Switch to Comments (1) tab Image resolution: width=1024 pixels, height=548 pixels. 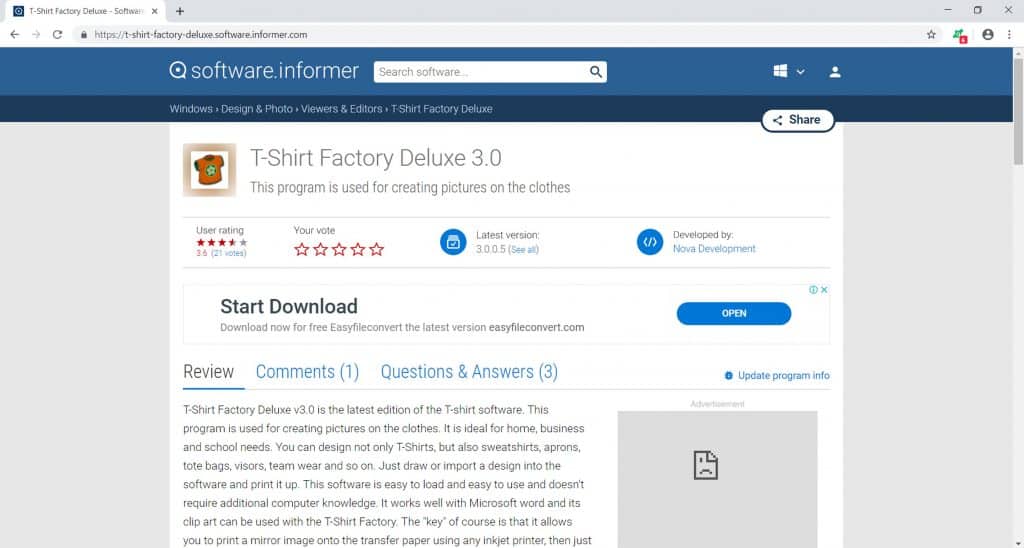click(307, 372)
